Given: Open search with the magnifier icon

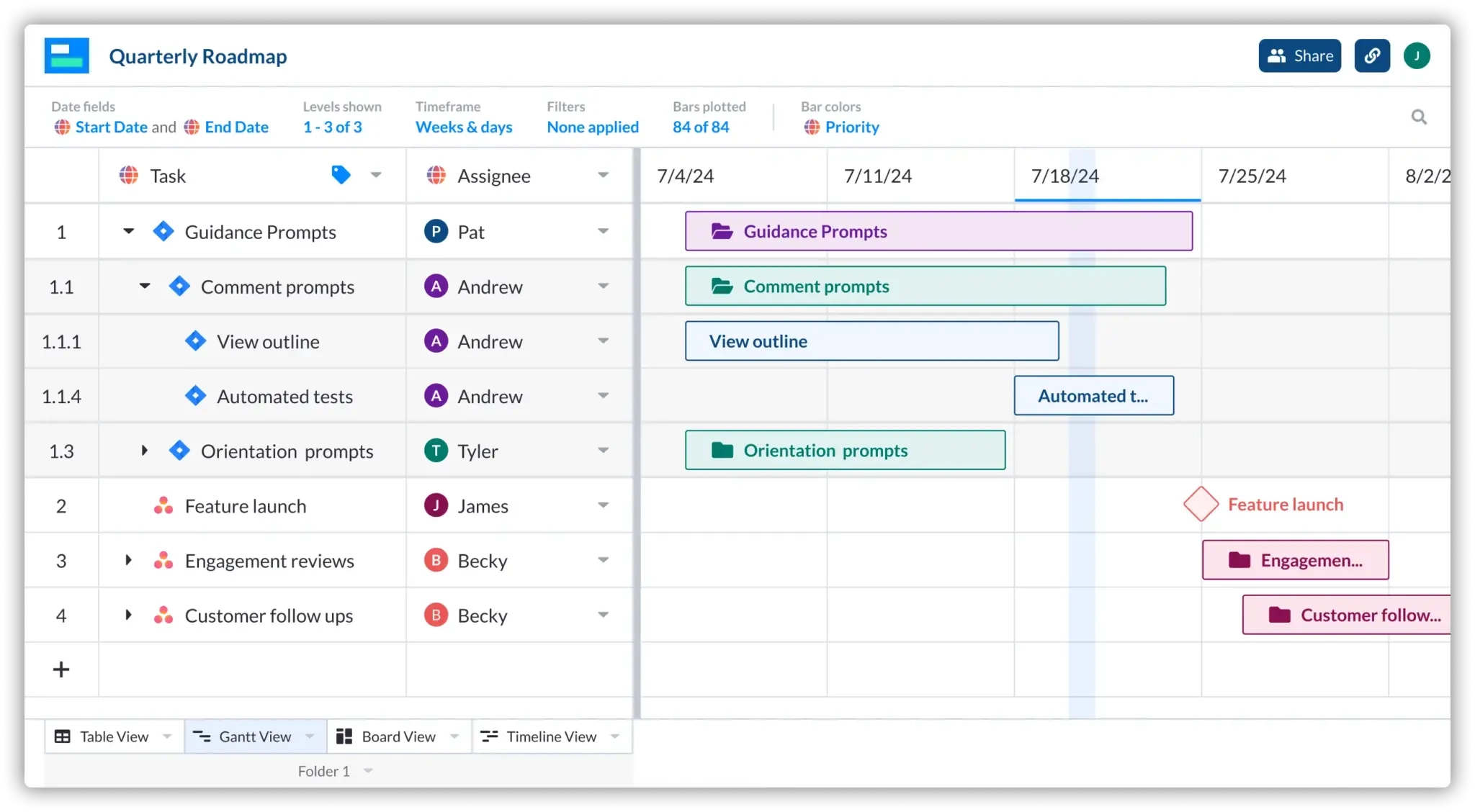Looking at the screenshot, I should click(x=1420, y=117).
